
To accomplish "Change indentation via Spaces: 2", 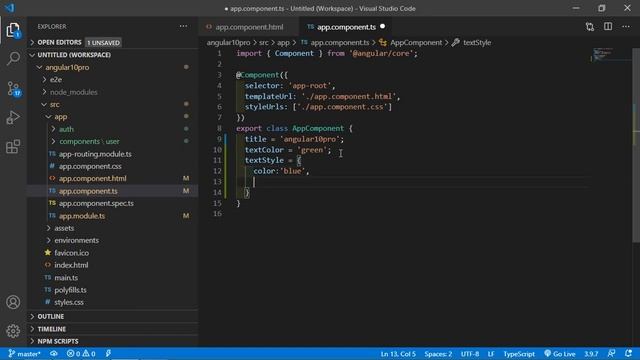I will [x=438, y=354].
